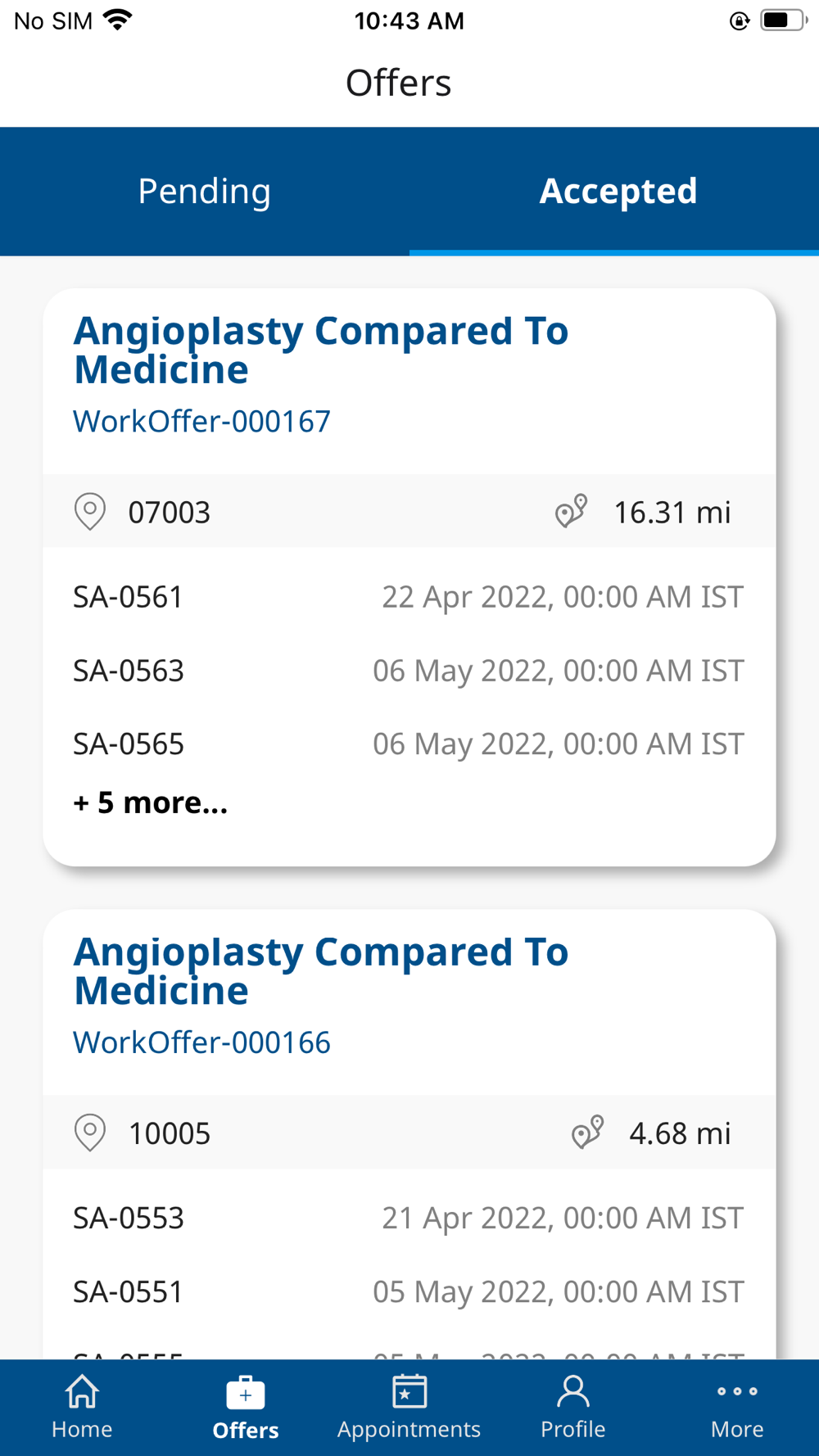Open the WorkOffer-000166 link
Screen dimensions: 819x1456
click(201, 1042)
